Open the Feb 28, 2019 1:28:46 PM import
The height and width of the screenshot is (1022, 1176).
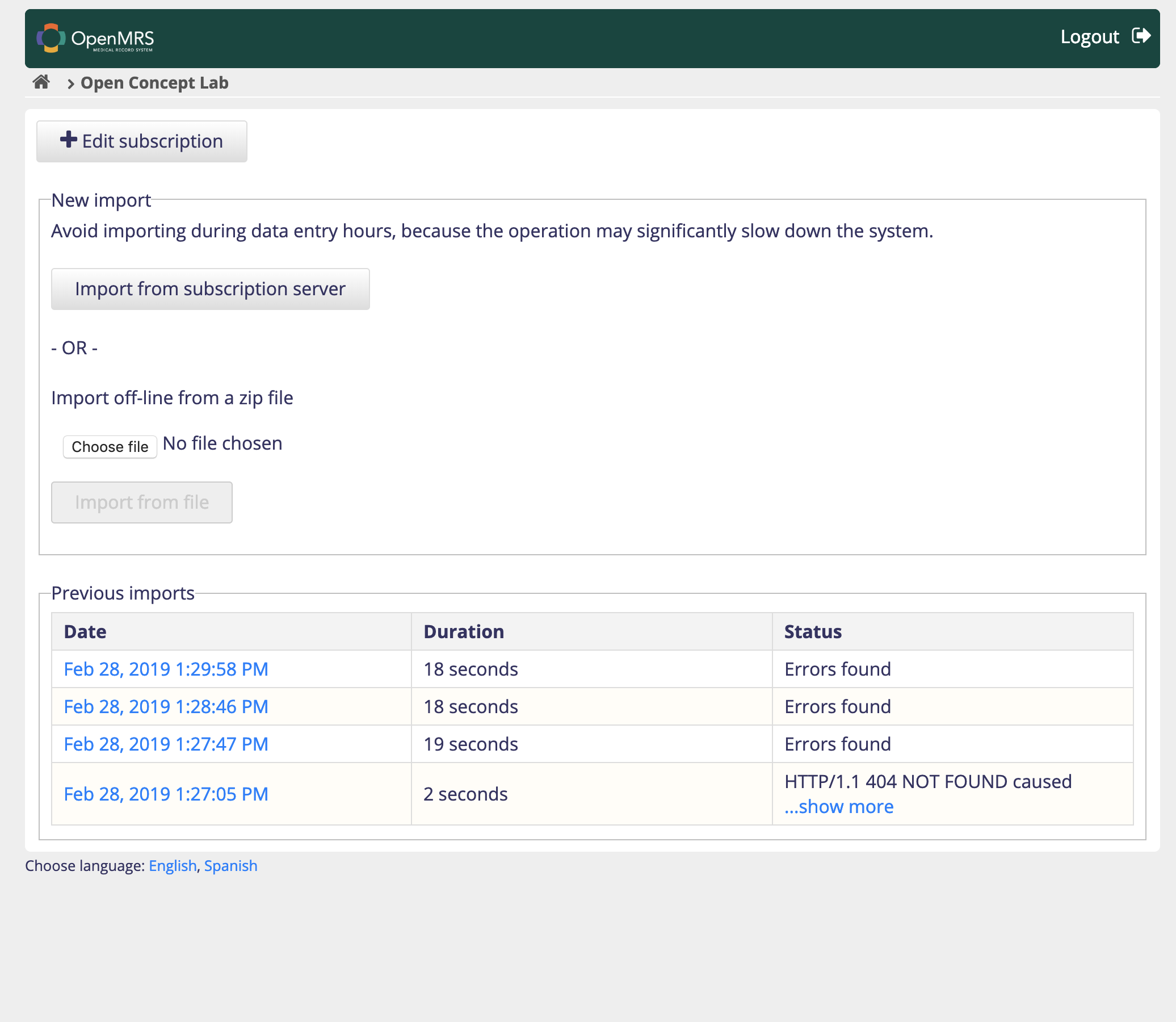(165, 706)
